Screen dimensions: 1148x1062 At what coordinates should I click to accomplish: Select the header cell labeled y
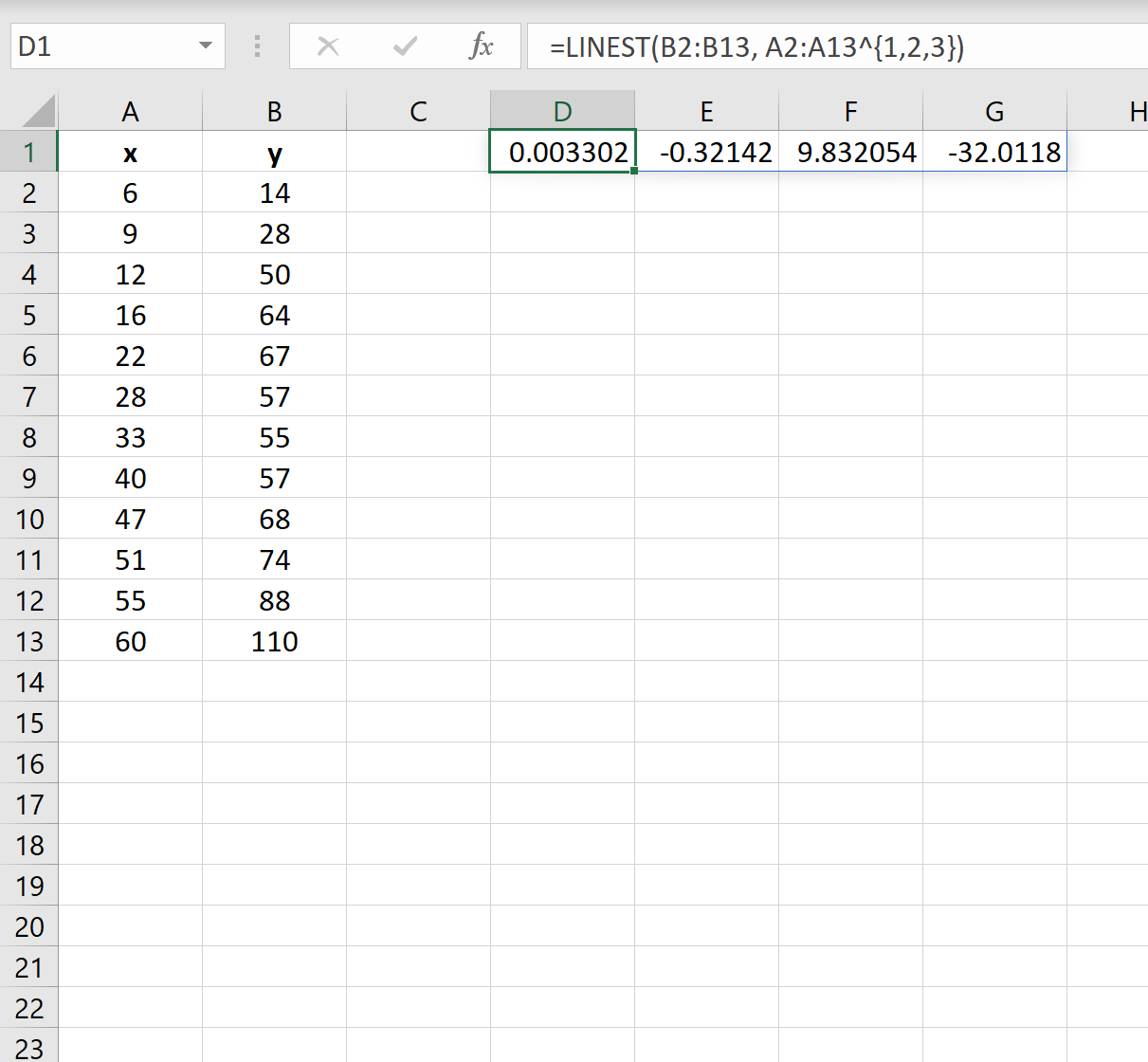tap(274, 152)
